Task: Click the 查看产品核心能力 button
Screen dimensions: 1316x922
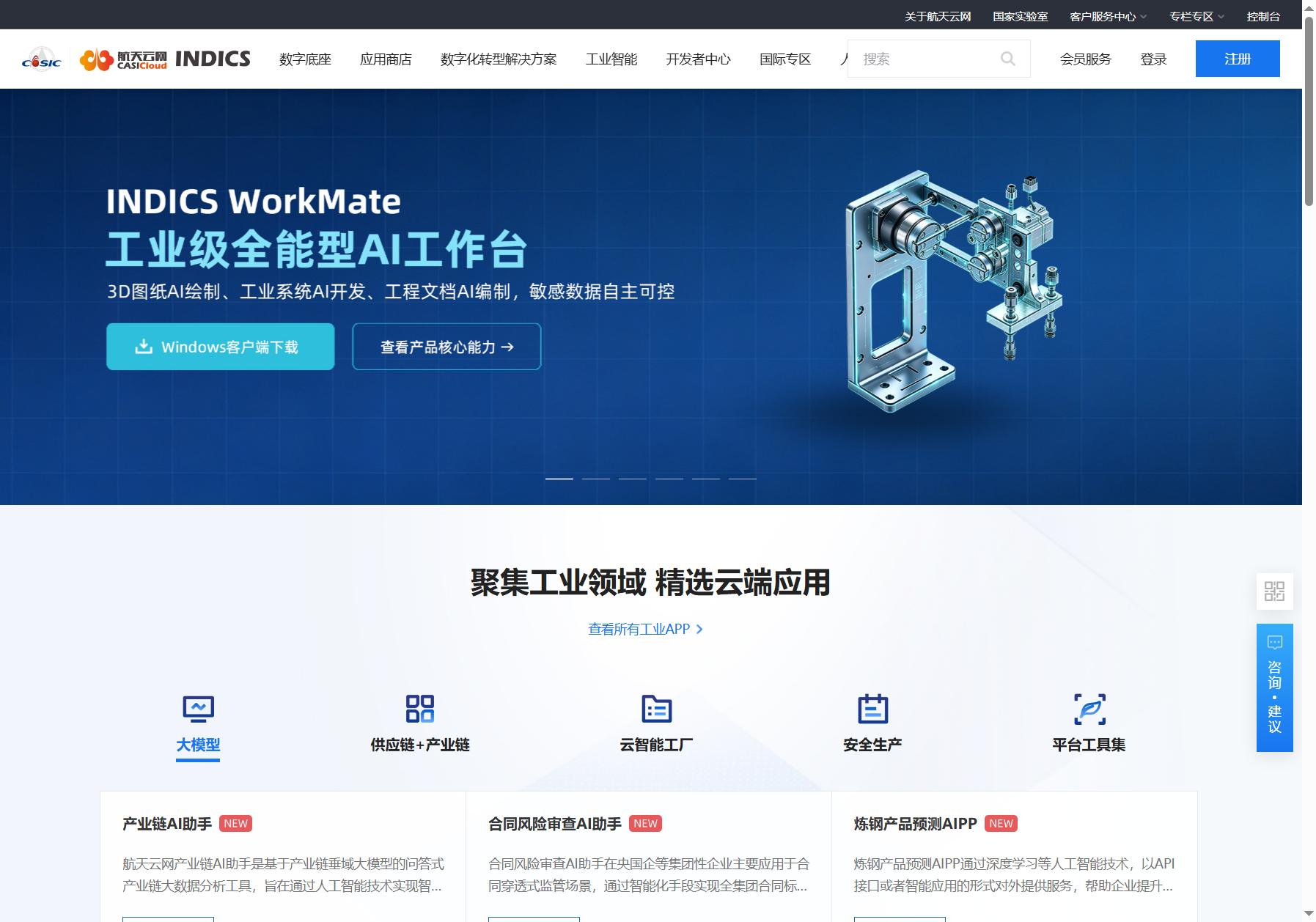Action: tap(446, 347)
